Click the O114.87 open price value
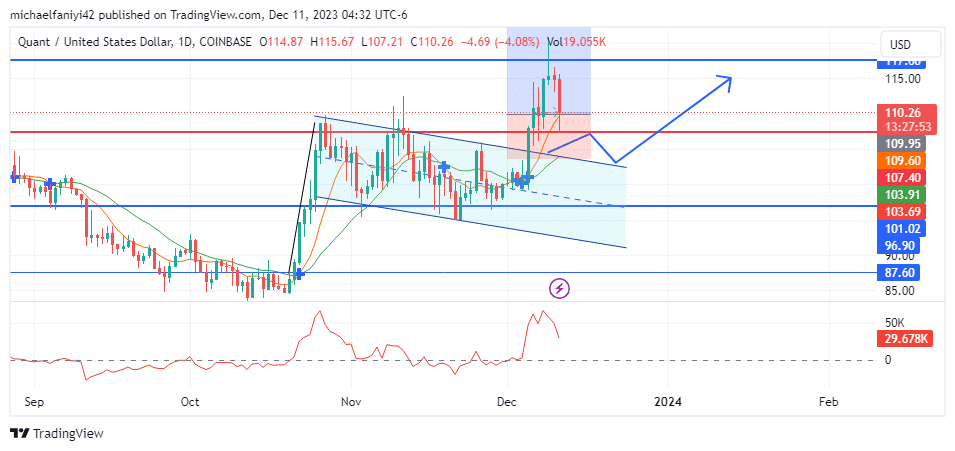 (x=281, y=42)
